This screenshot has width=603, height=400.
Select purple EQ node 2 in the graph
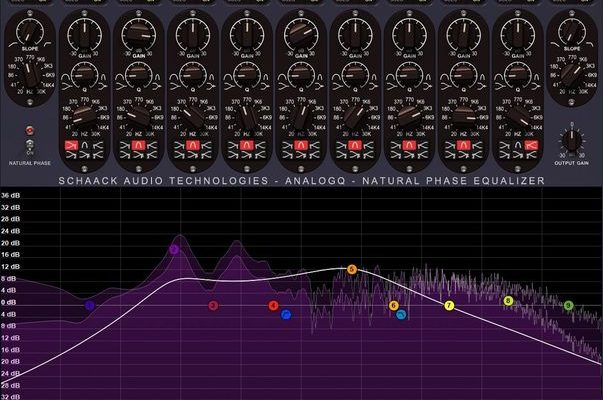tap(174, 249)
